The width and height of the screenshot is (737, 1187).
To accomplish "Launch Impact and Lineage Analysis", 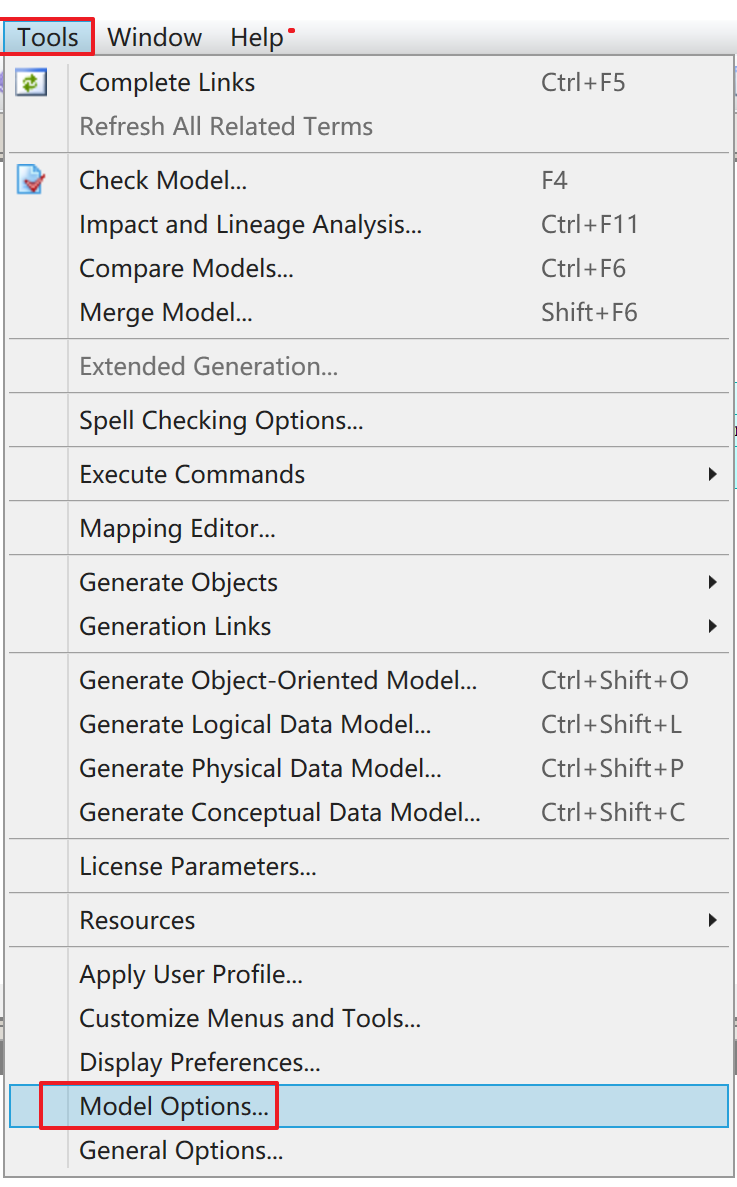I will click(250, 225).
